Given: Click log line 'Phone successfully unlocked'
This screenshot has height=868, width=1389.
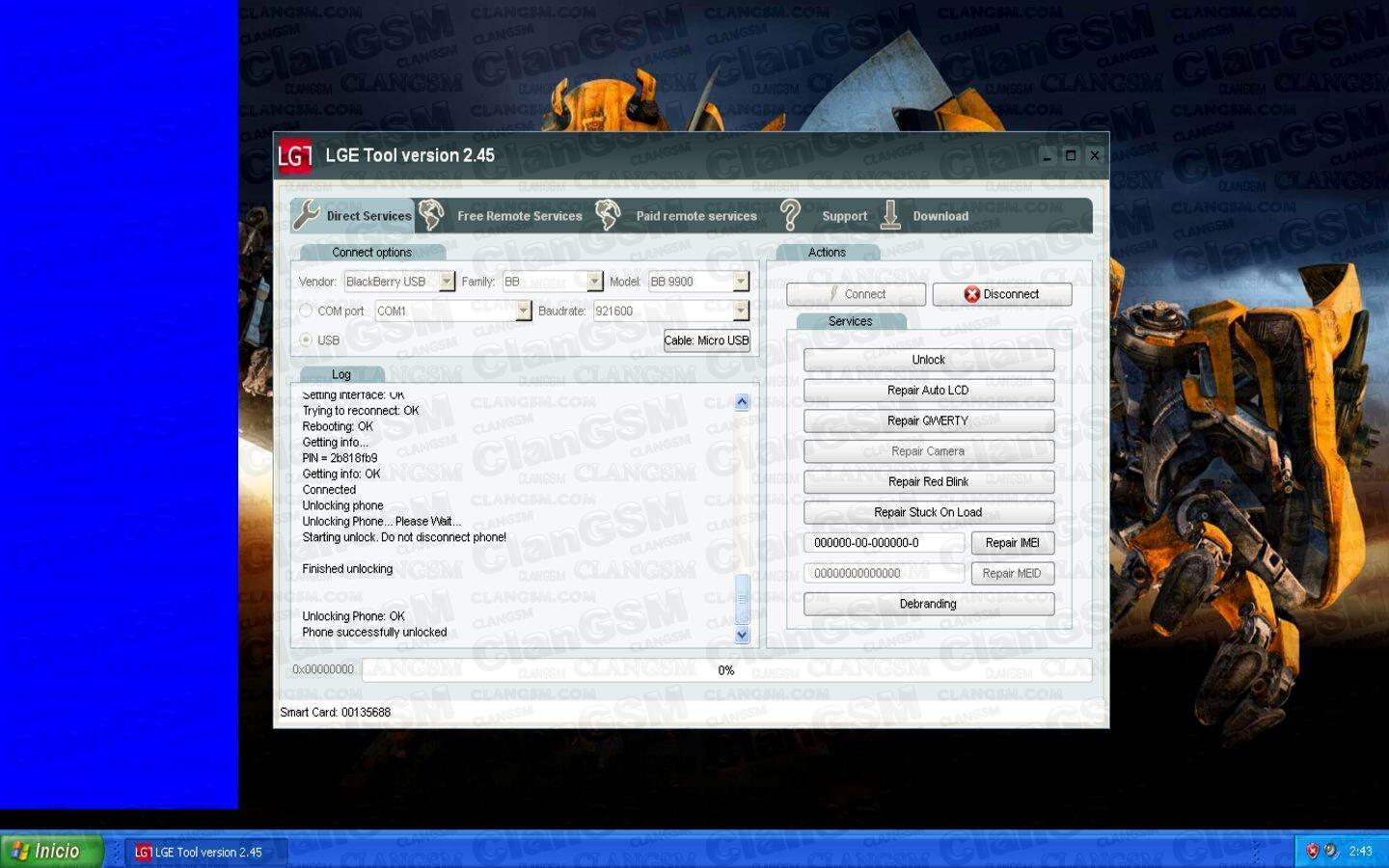Looking at the screenshot, I should coord(374,633).
